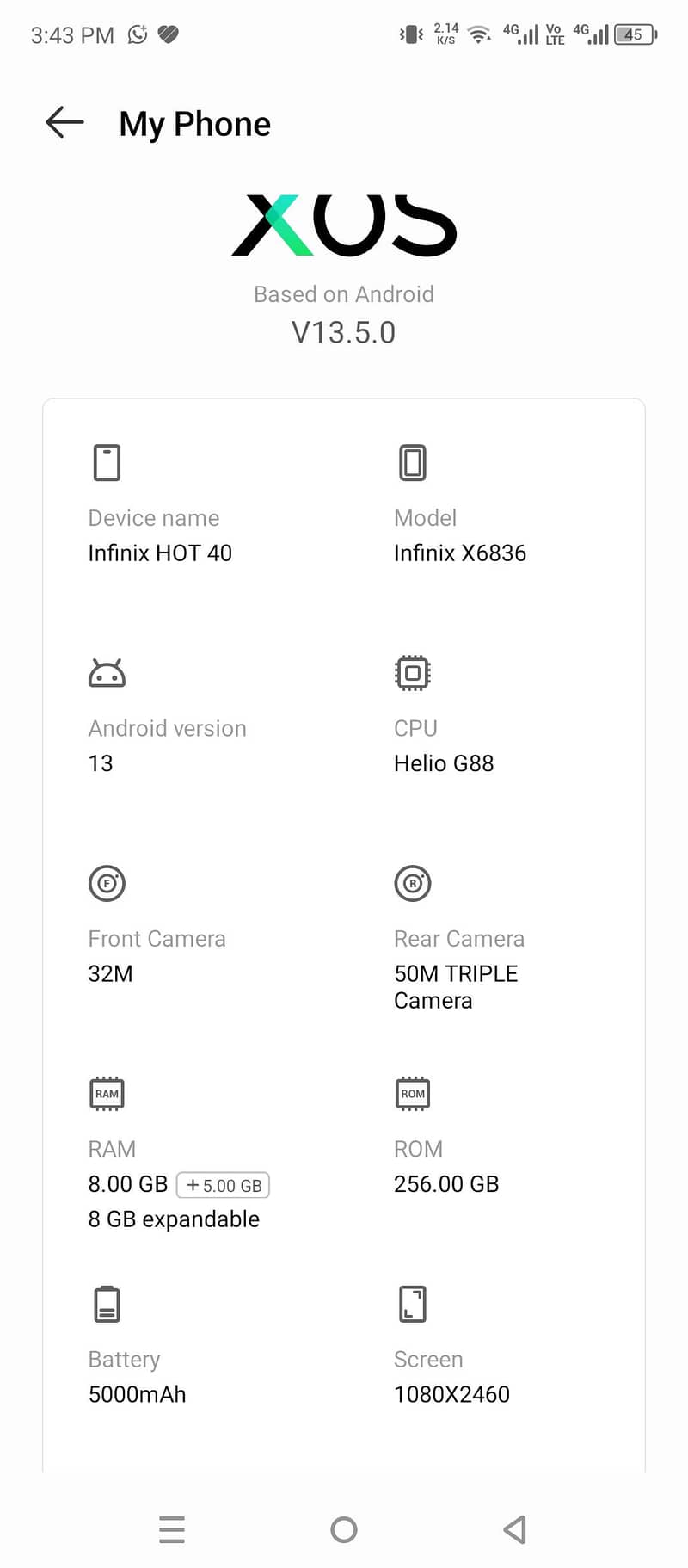688x1568 pixels.
Task: Tap the Screen resolution icon
Action: [x=413, y=1304]
